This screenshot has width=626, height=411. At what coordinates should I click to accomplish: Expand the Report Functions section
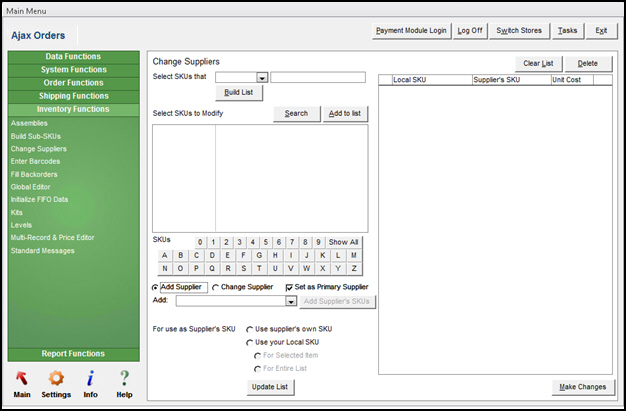point(72,354)
